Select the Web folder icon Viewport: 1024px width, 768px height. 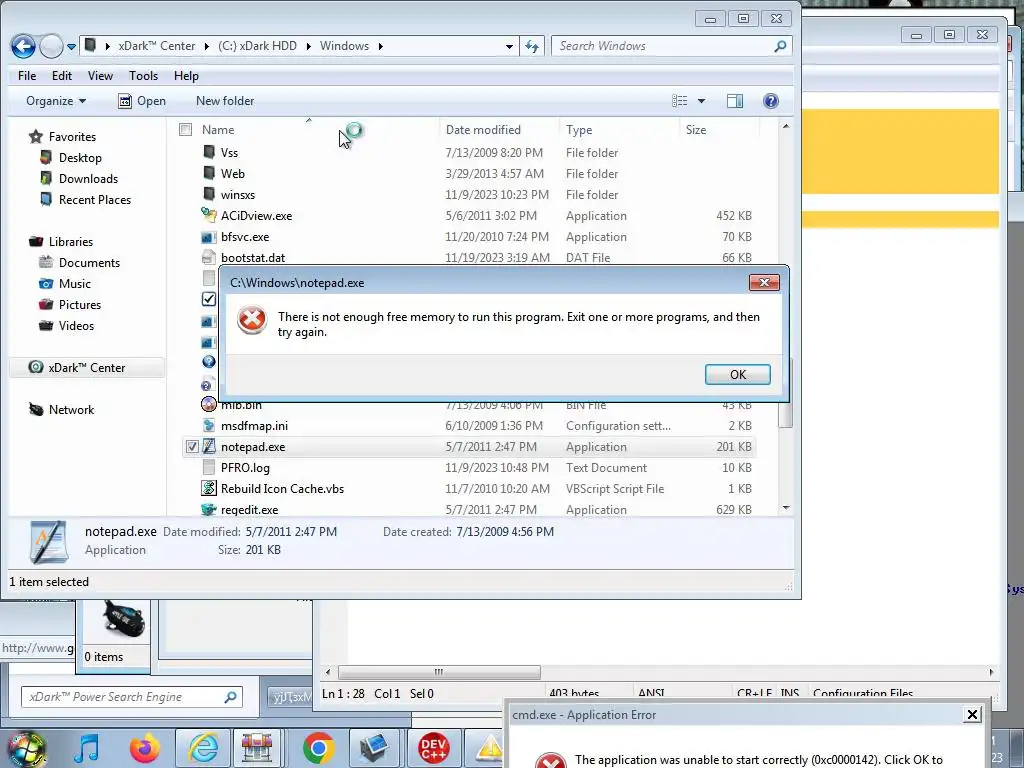[x=209, y=173]
